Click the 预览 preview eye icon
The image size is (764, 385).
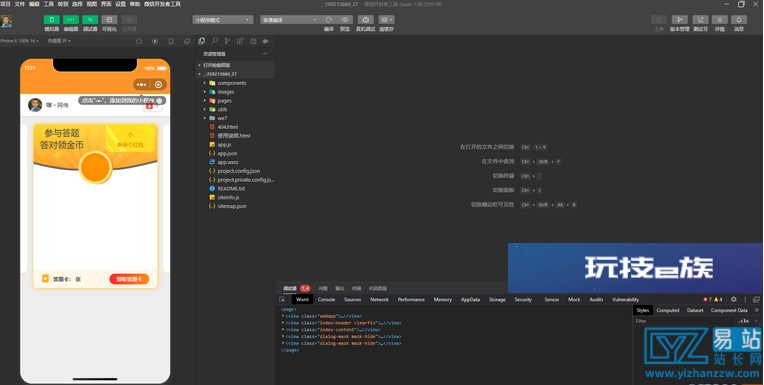click(x=345, y=20)
